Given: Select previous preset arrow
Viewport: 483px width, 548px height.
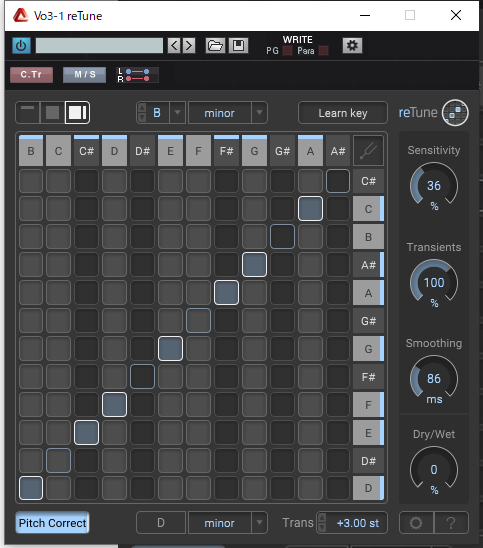Looking at the screenshot, I should (x=174, y=45).
